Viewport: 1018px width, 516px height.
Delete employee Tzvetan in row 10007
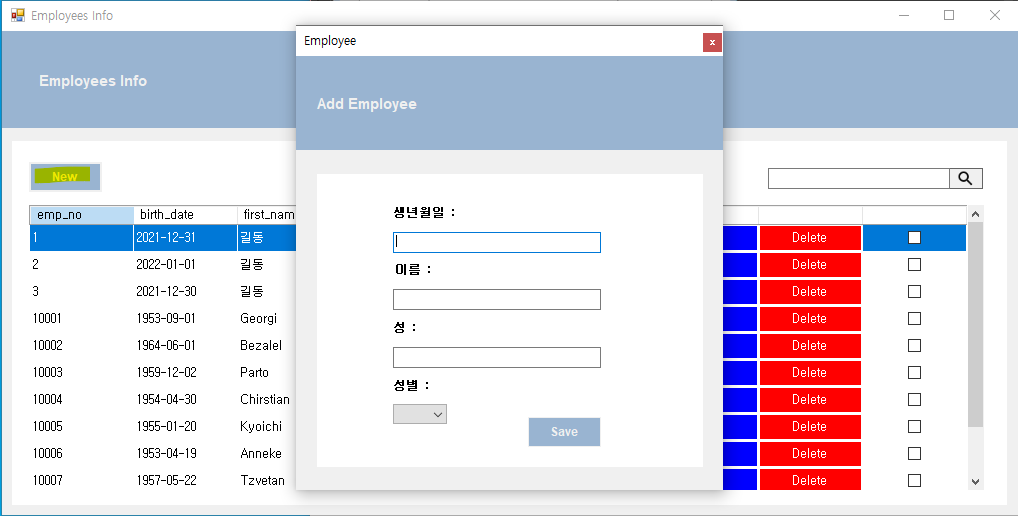pyautogui.click(x=810, y=480)
